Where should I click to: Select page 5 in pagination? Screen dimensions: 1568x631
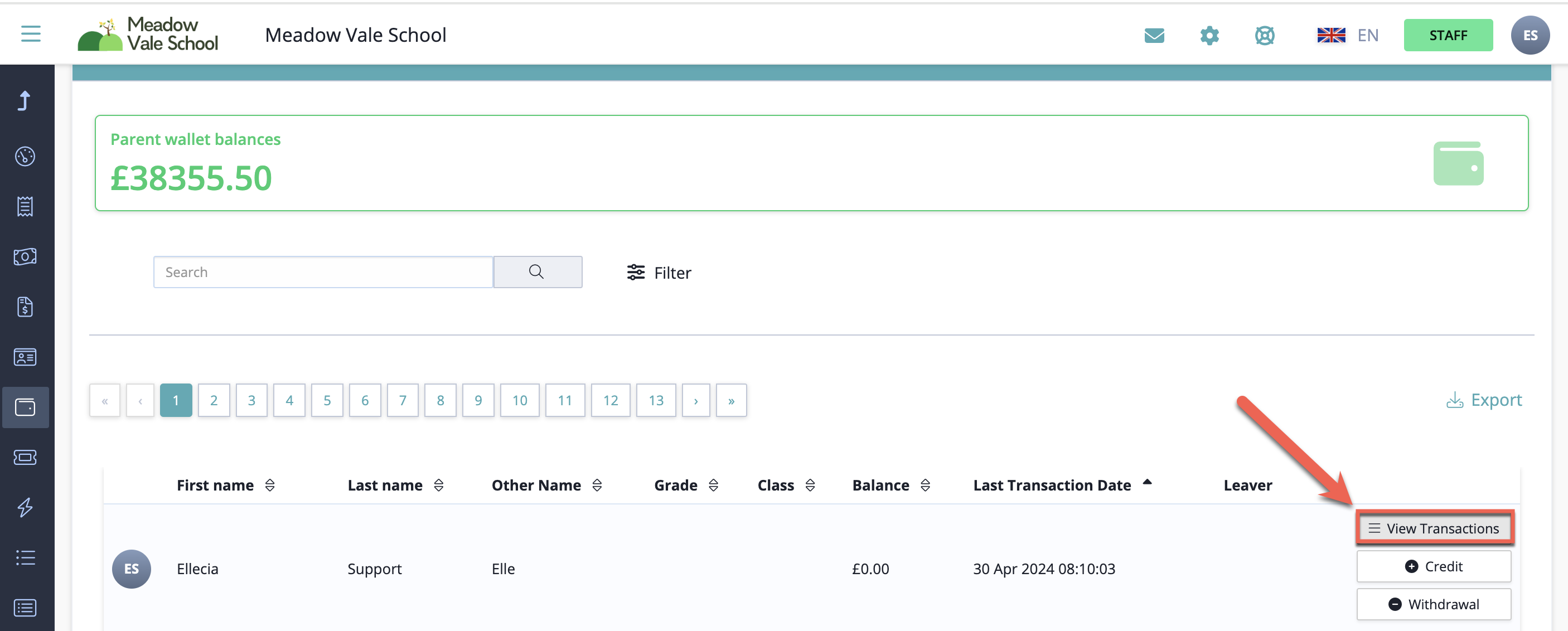(x=327, y=400)
